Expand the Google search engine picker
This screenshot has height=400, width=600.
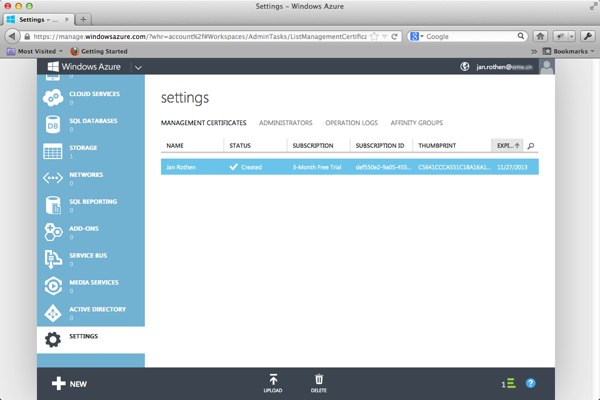click(x=416, y=36)
